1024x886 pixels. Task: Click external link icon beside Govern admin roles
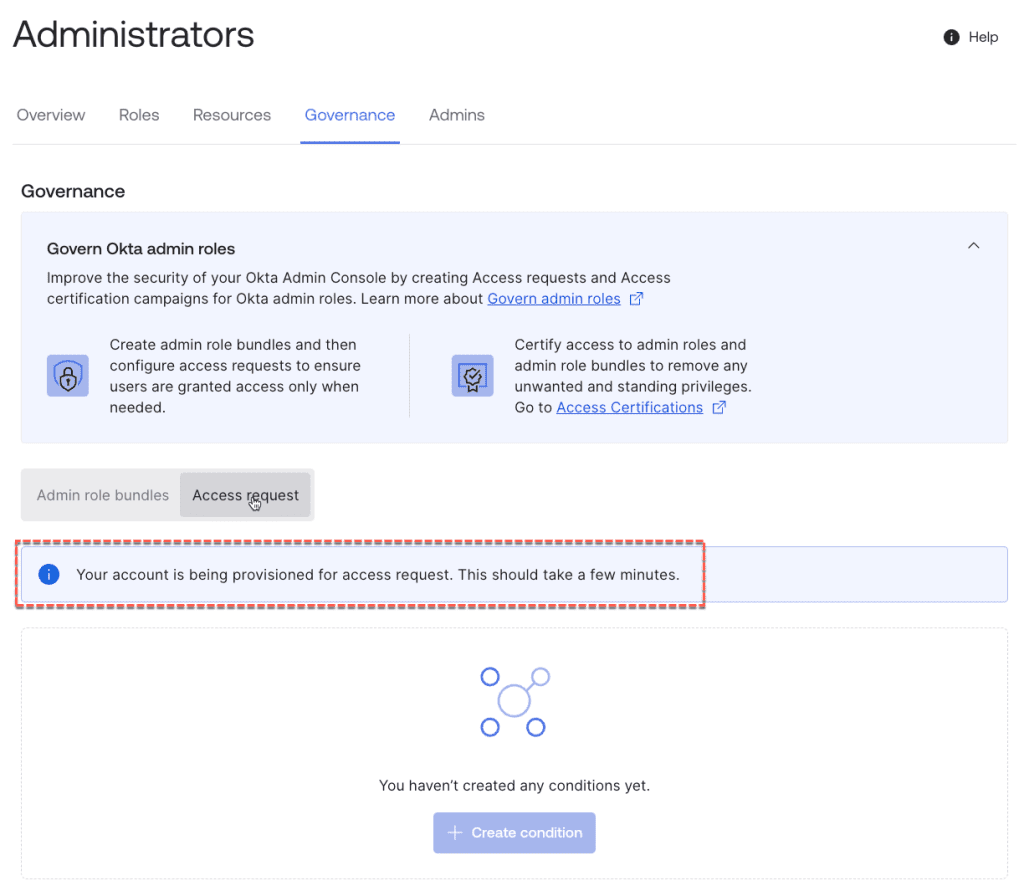636,299
